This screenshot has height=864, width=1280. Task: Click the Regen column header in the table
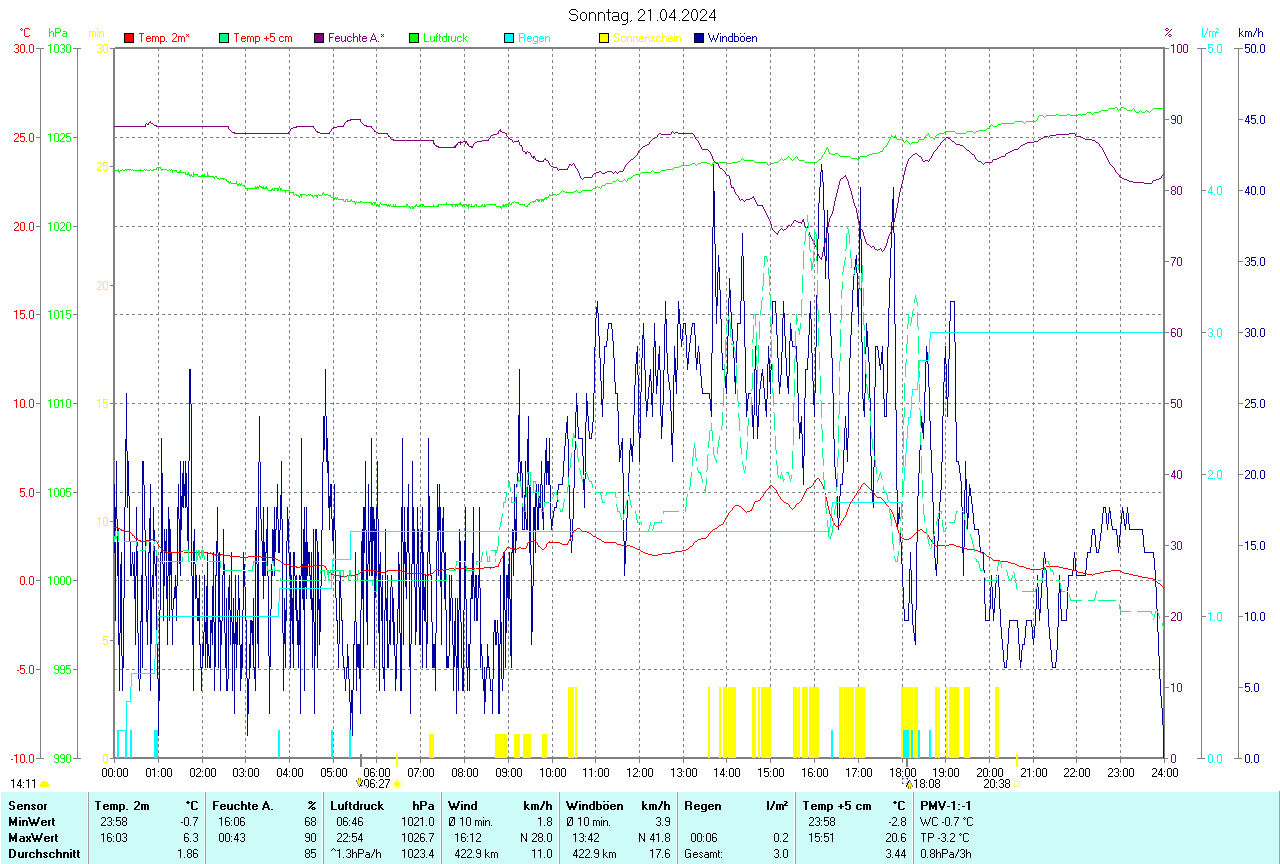(702, 805)
